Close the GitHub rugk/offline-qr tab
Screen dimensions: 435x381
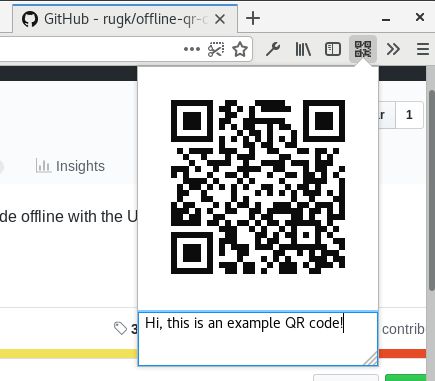(220, 19)
